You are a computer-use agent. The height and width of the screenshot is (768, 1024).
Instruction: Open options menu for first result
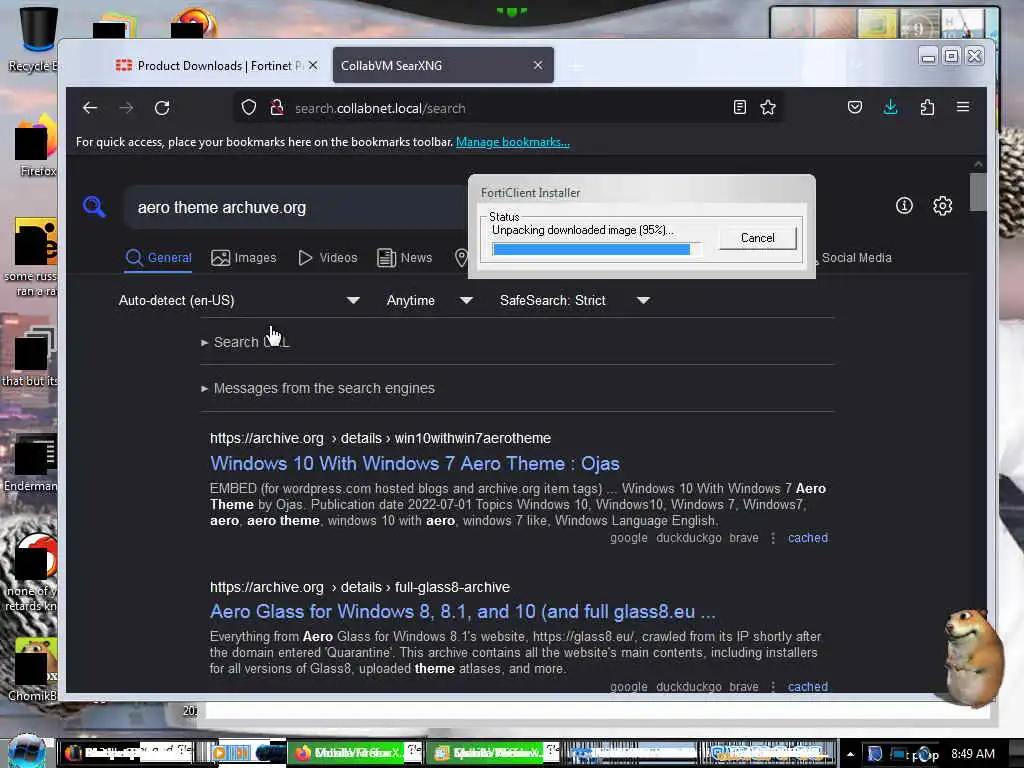[773, 538]
